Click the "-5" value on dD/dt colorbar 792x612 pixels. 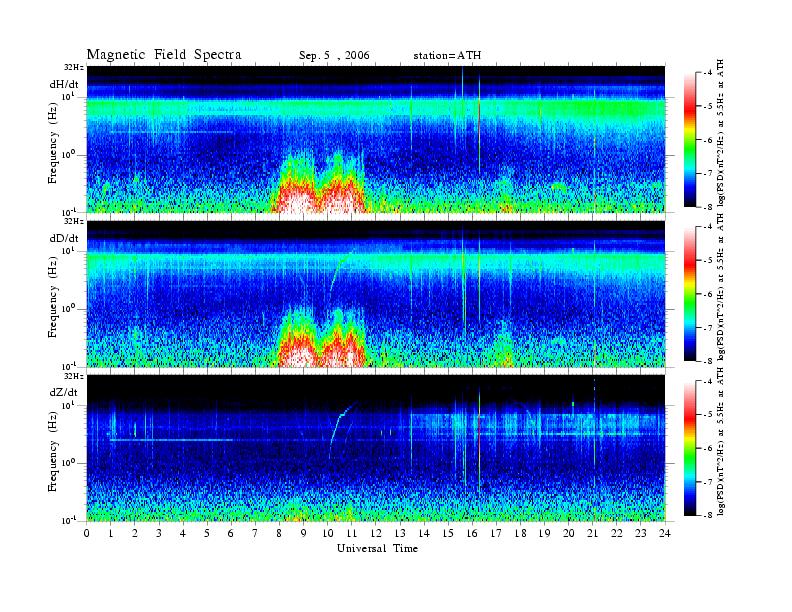708,261
